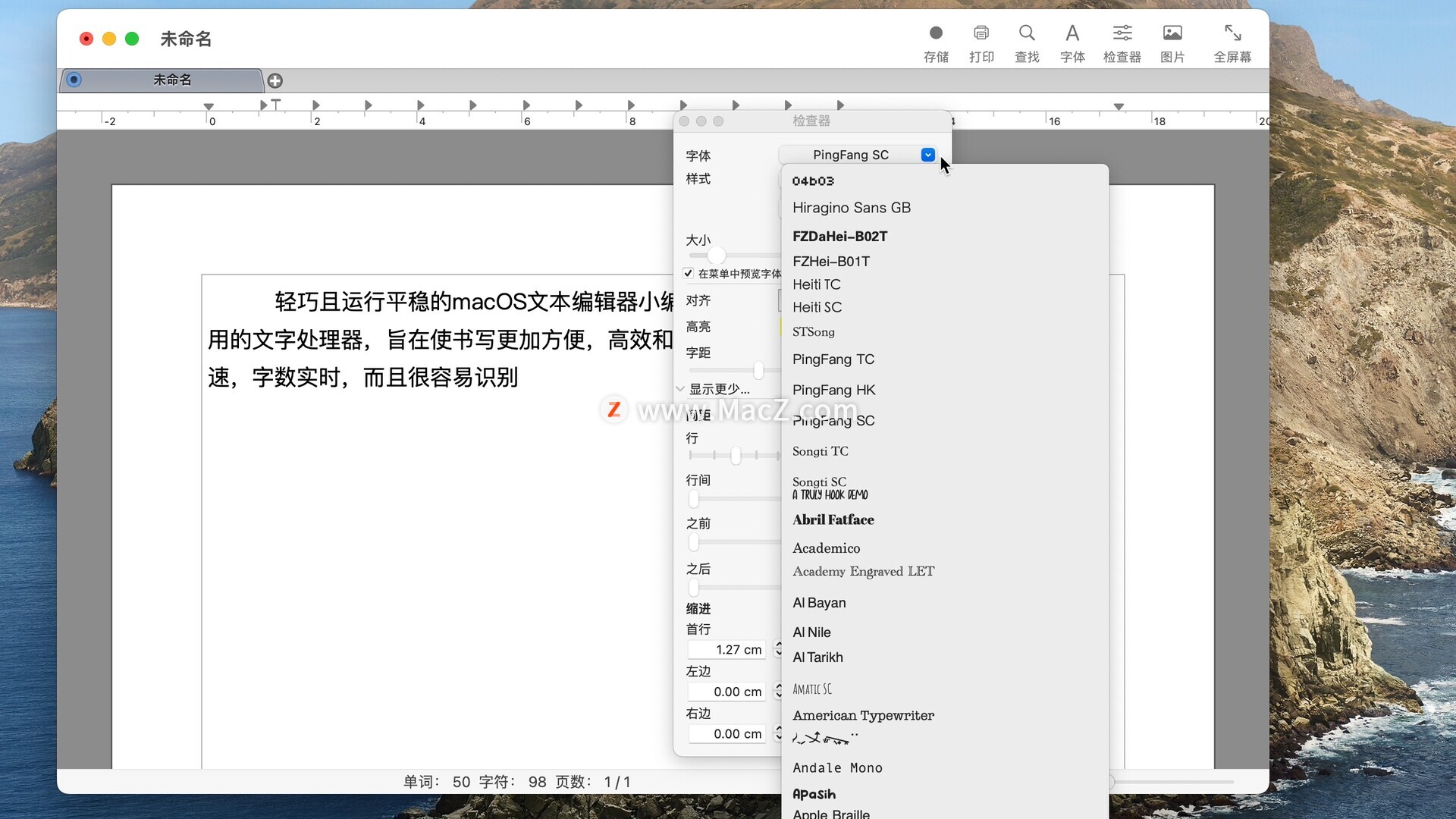The height and width of the screenshot is (819, 1456).
Task: Click the PingFang SC font dropdown arrow
Action: [927, 155]
